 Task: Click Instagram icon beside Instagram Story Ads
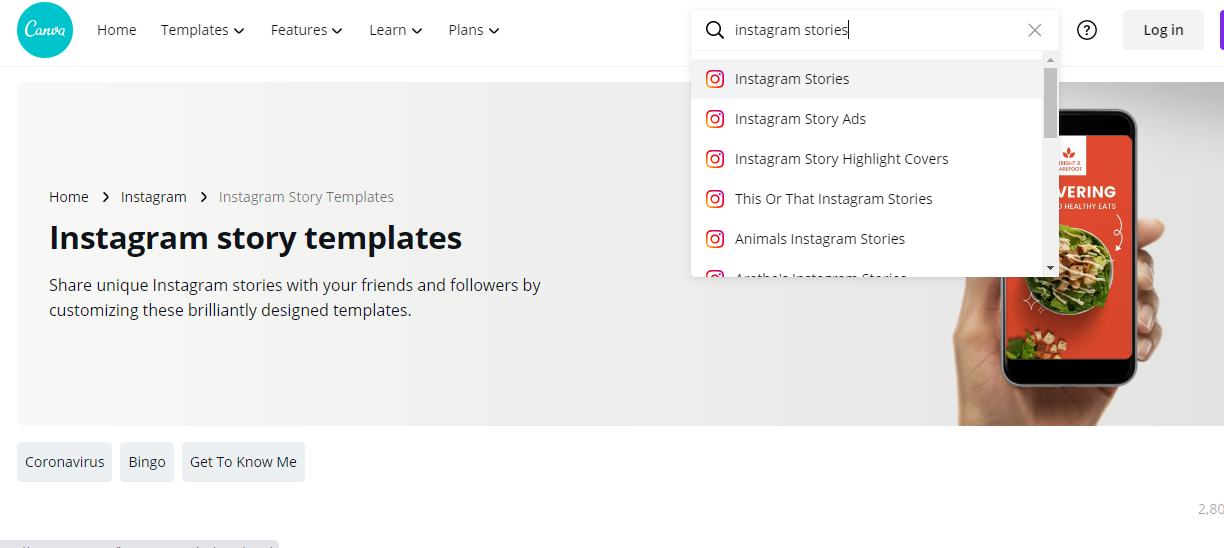(715, 119)
